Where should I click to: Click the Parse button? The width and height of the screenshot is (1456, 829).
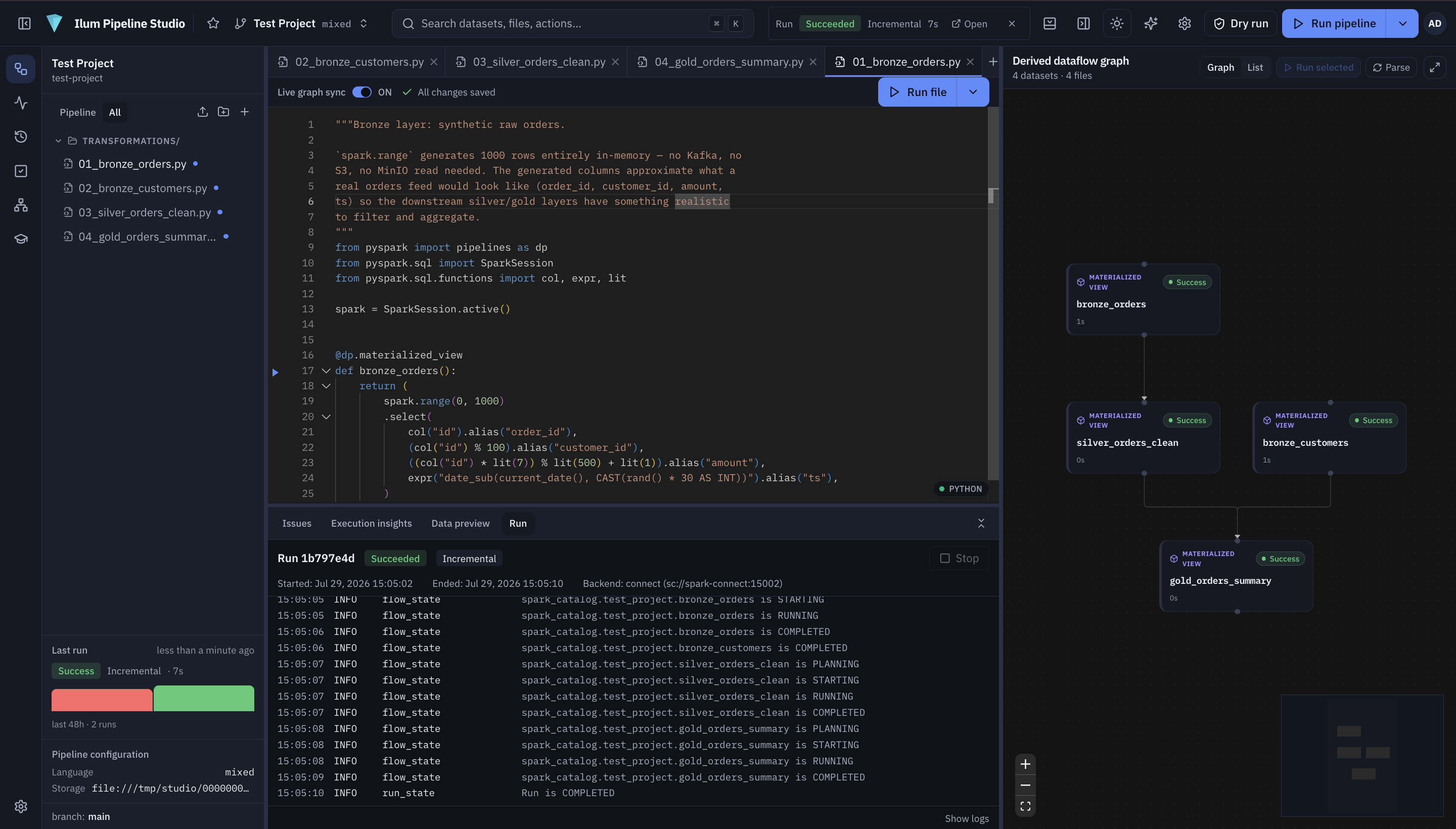tap(1390, 67)
